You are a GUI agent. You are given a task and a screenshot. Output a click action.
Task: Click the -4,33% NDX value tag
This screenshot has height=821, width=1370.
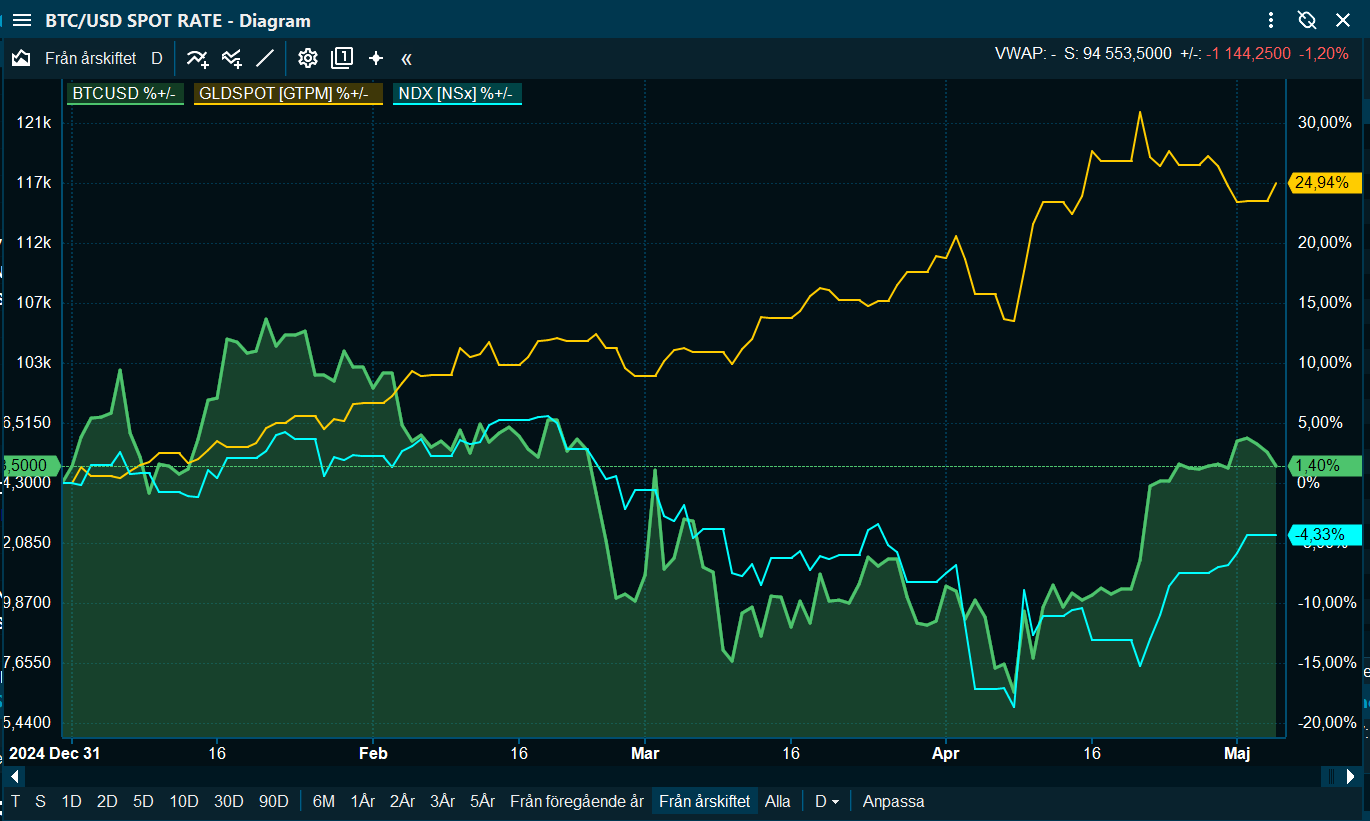[x=1324, y=535]
